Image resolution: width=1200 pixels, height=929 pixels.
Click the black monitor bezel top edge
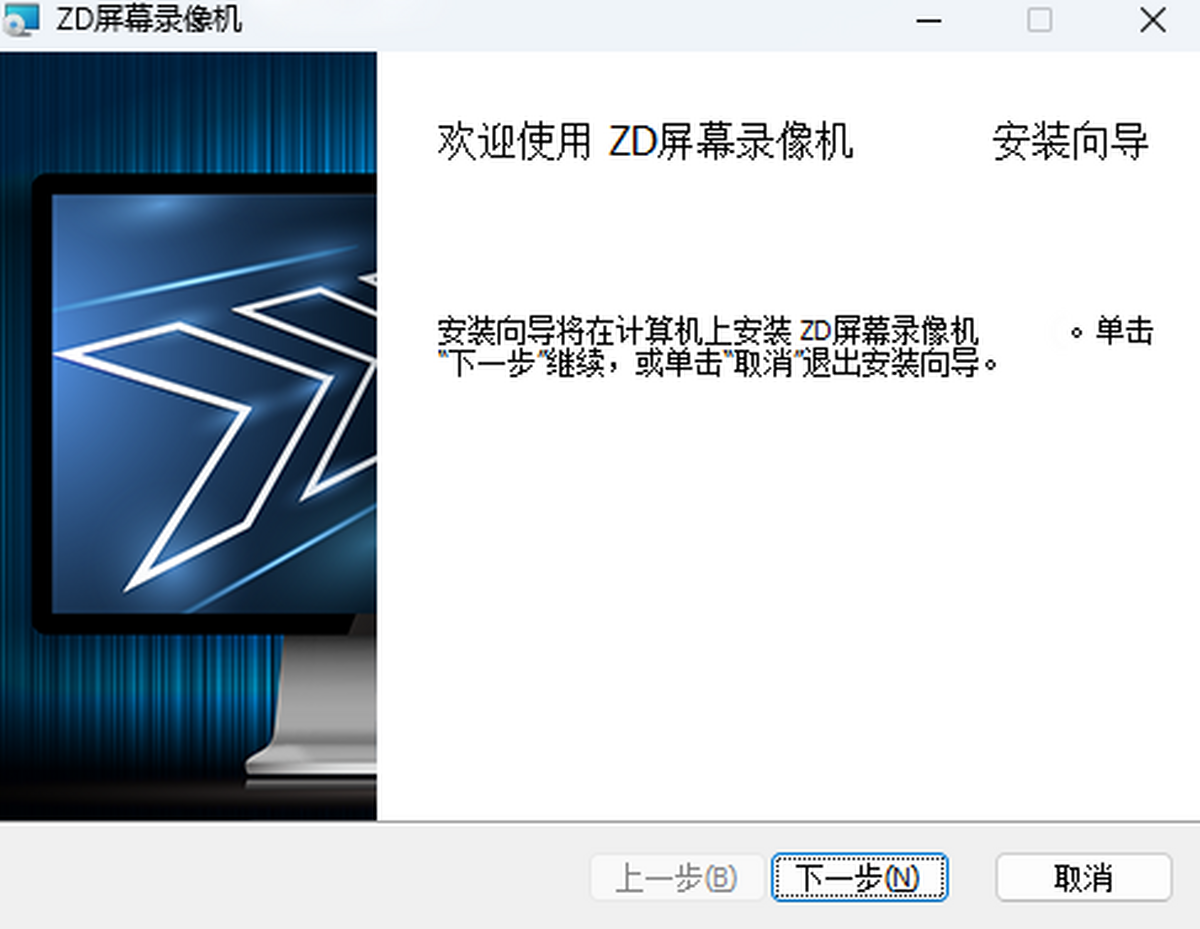coord(200,183)
